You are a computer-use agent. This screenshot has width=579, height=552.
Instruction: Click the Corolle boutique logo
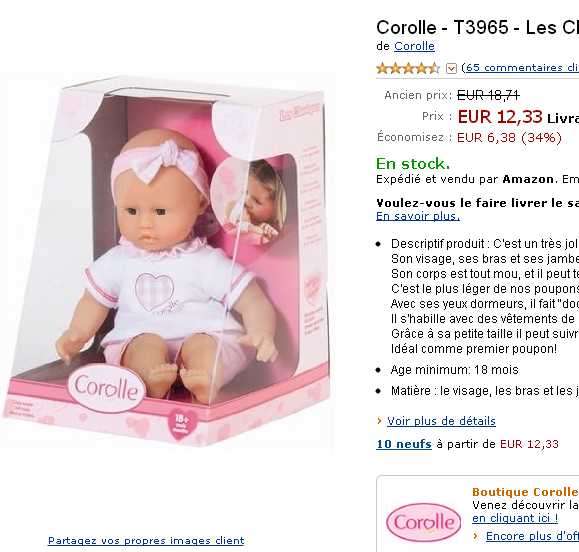424,522
